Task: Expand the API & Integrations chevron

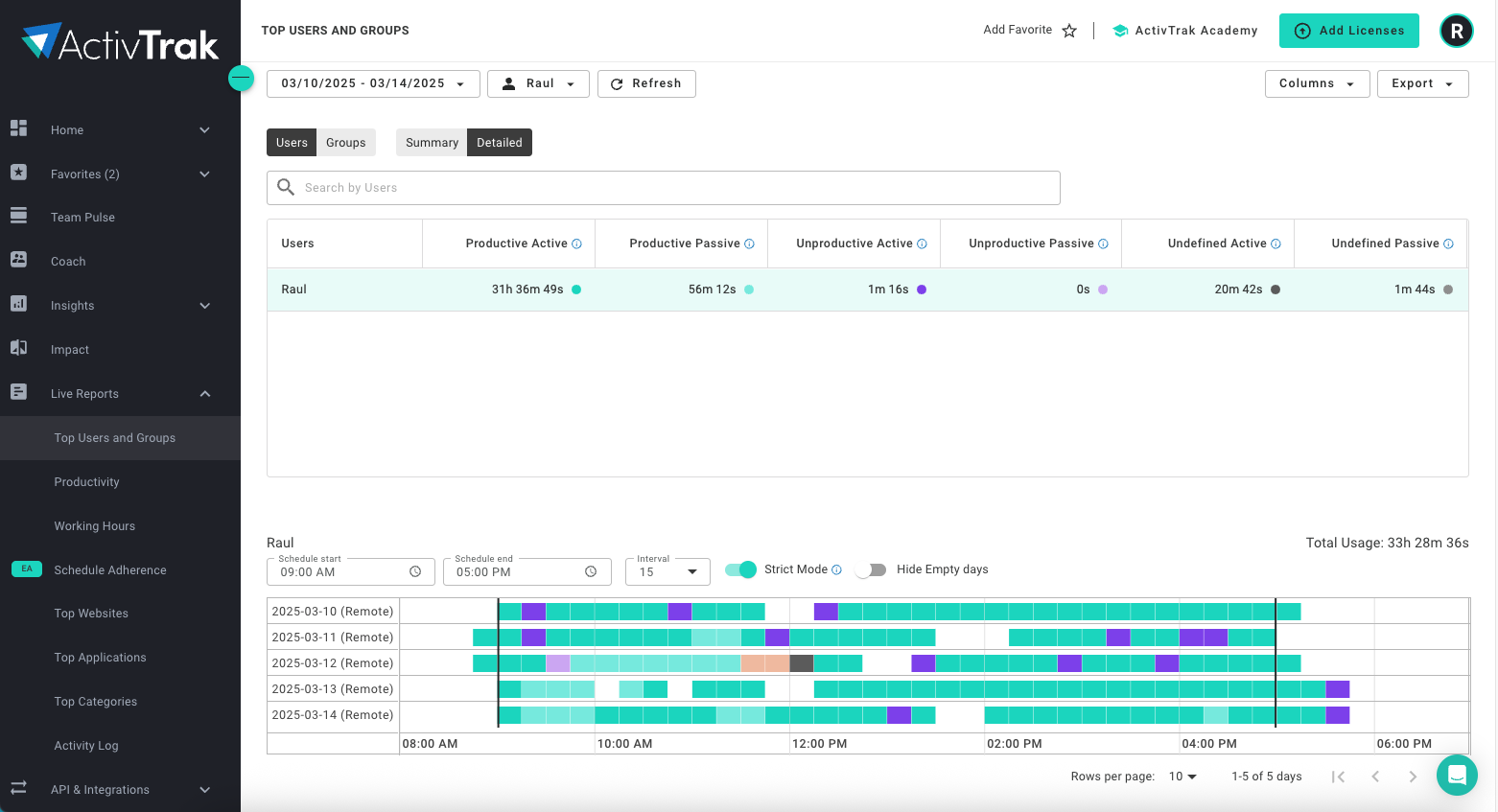Action: tap(204, 789)
